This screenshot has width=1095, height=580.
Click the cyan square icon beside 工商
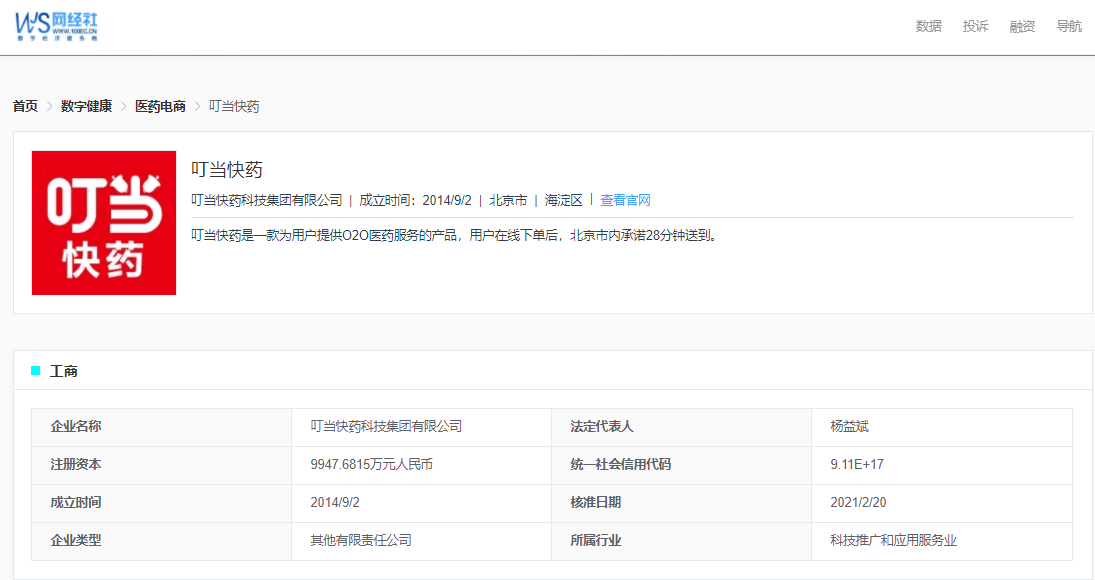36,371
